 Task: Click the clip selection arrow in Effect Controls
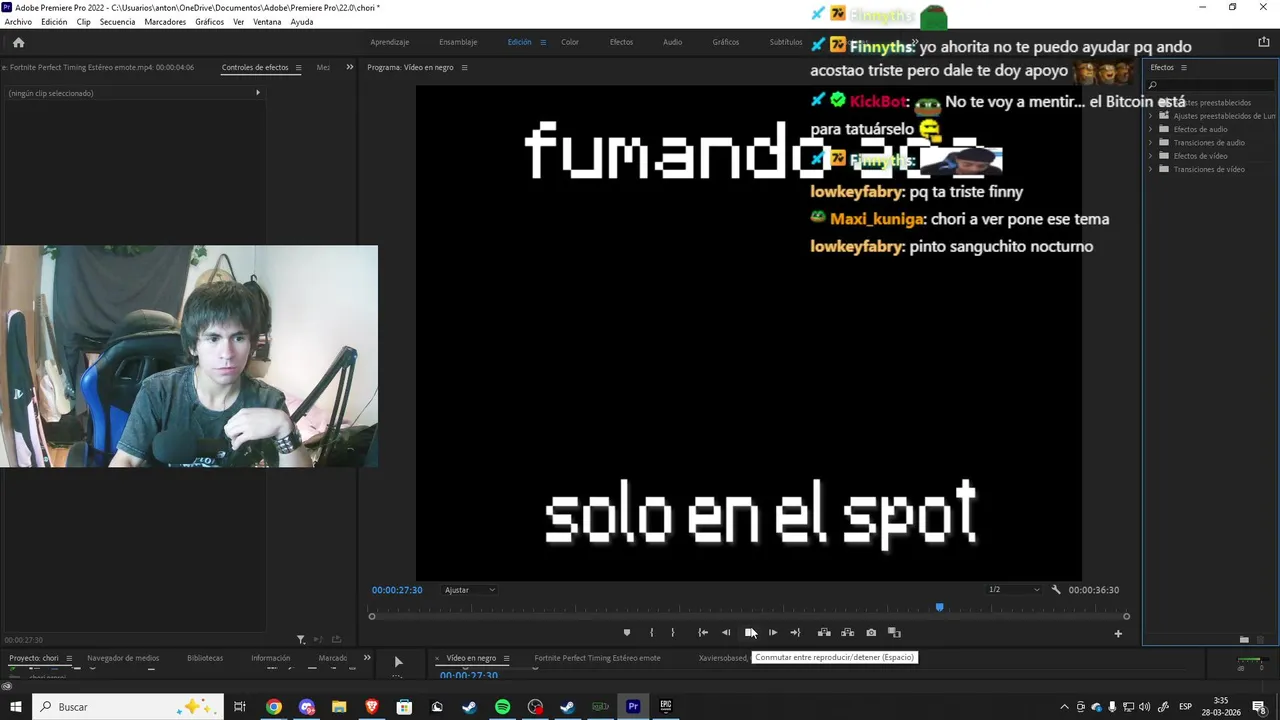[x=258, y=93]
